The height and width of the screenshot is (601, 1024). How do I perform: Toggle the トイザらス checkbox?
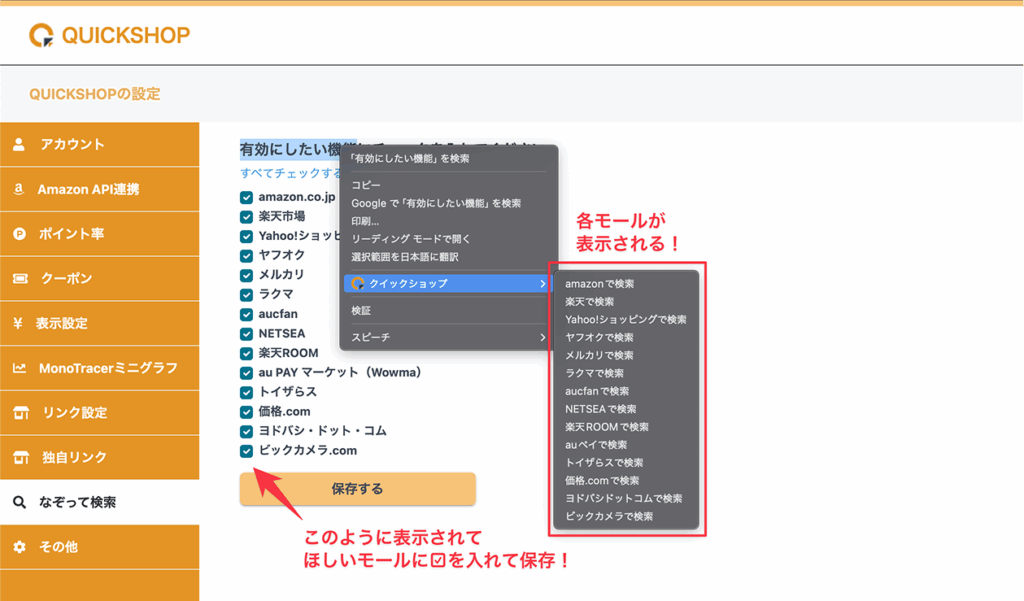pos(246,393)
